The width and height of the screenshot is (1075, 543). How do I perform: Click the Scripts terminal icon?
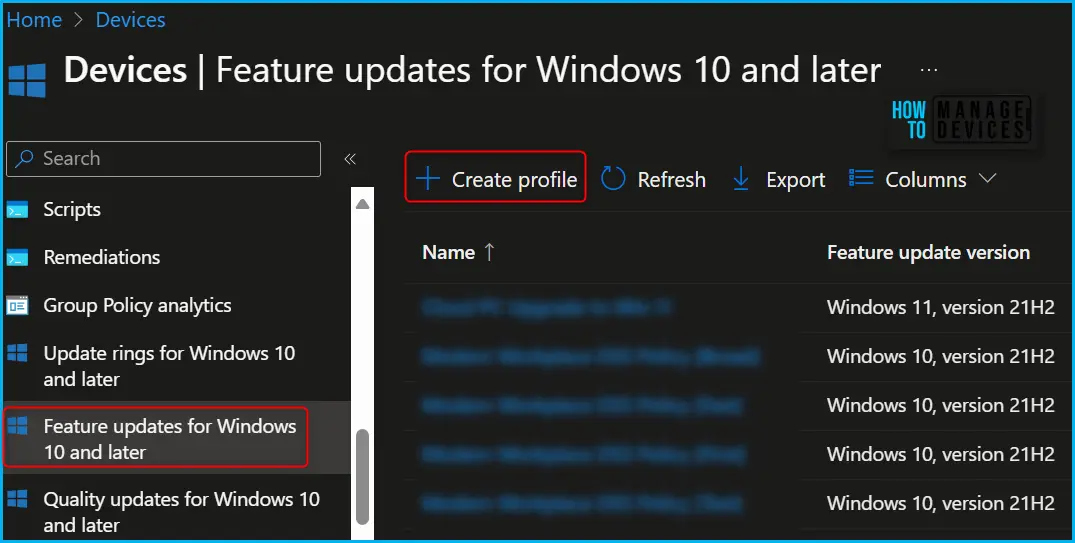pos(17,210)
